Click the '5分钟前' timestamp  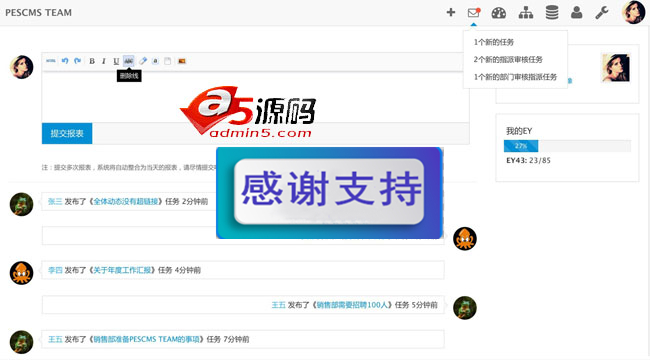pyautogui.click(x=424, y=305)
